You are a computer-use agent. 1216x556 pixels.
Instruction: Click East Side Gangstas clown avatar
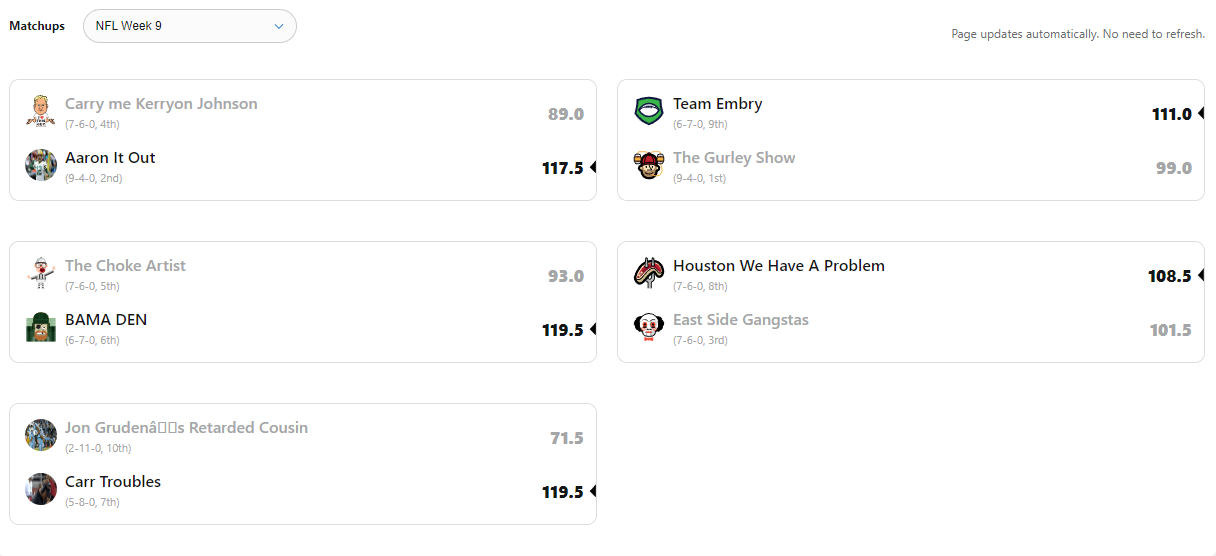pyautogui.click(x=649, y=327)
